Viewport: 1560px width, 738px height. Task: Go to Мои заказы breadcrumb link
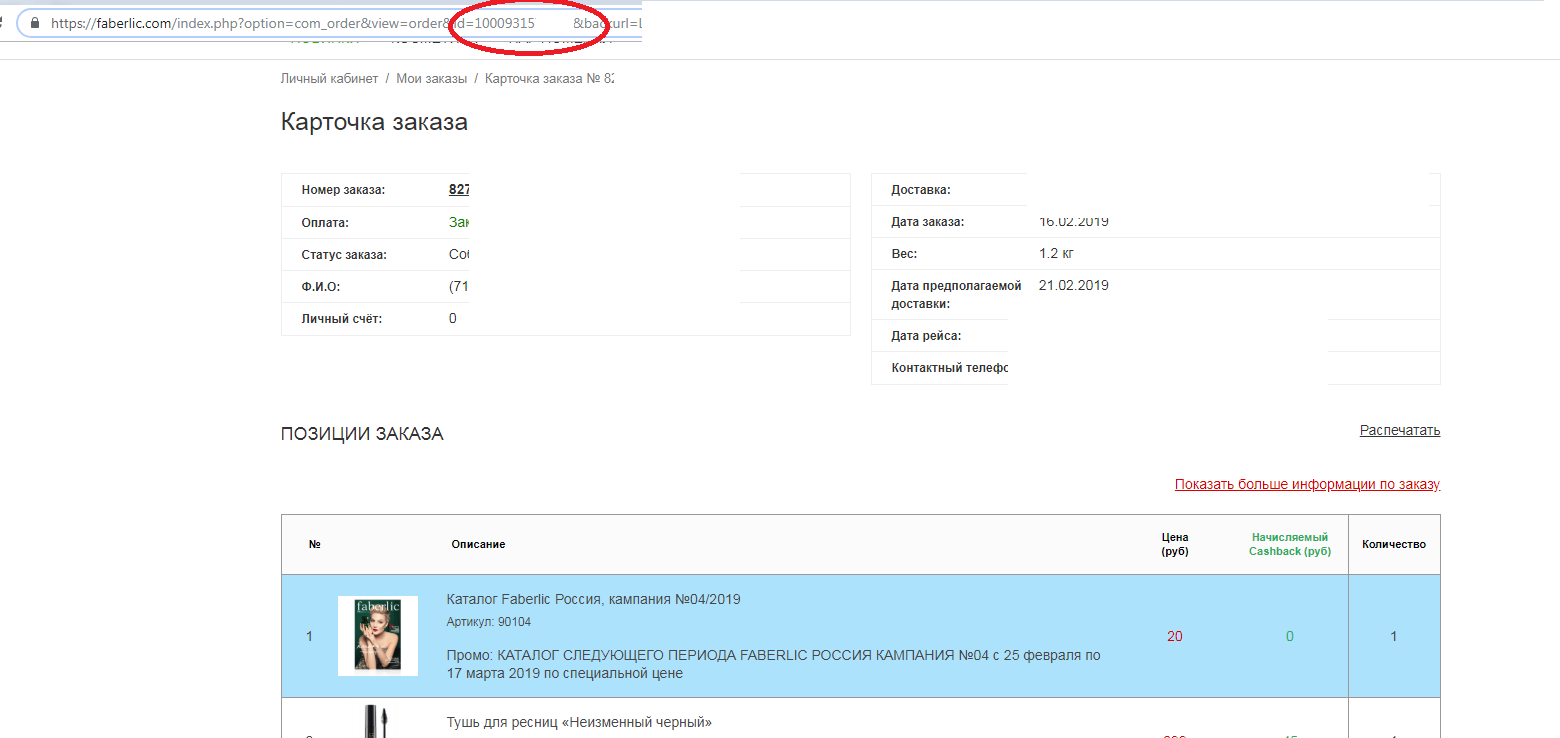click(431, 78)
